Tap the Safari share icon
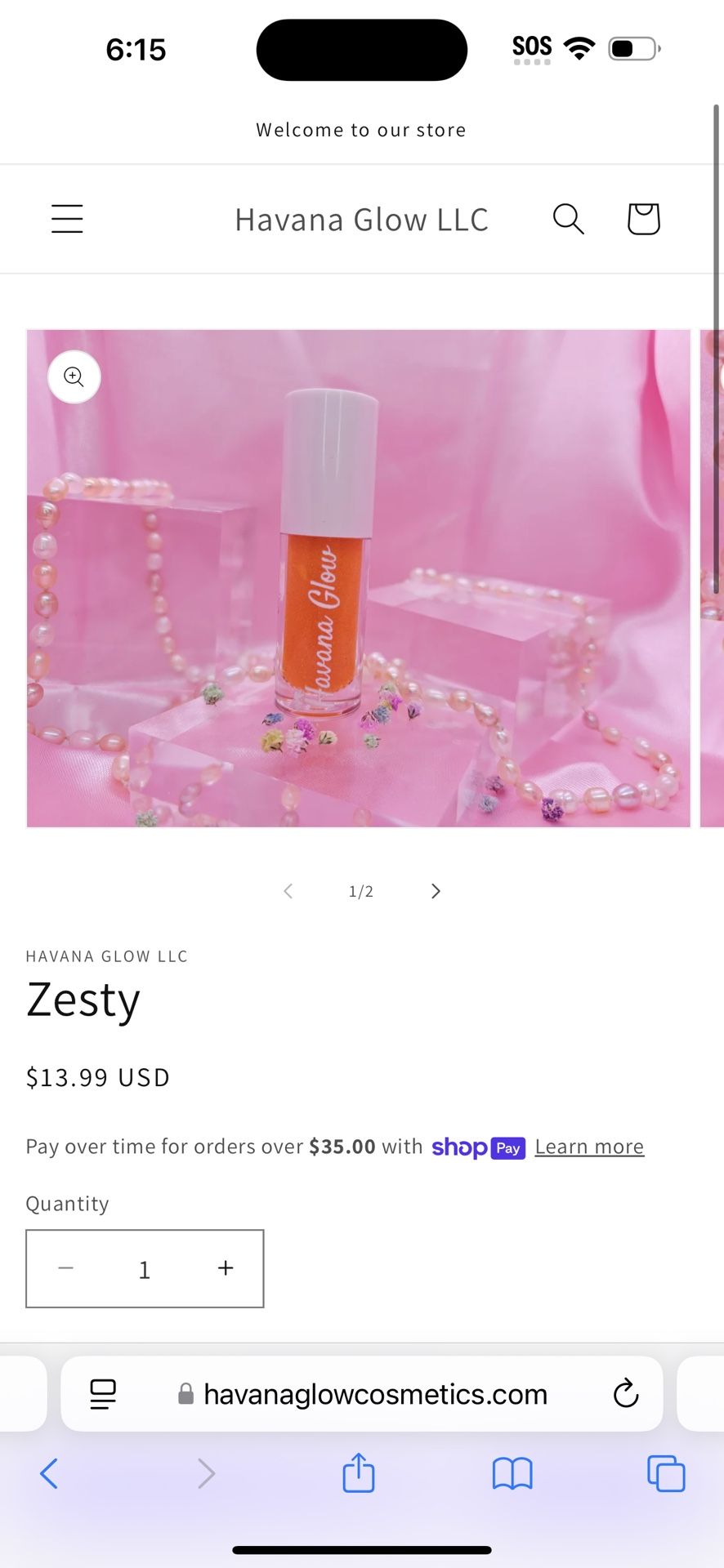This screenshot has height=1568, width=724. click(x=359, y=1472)
